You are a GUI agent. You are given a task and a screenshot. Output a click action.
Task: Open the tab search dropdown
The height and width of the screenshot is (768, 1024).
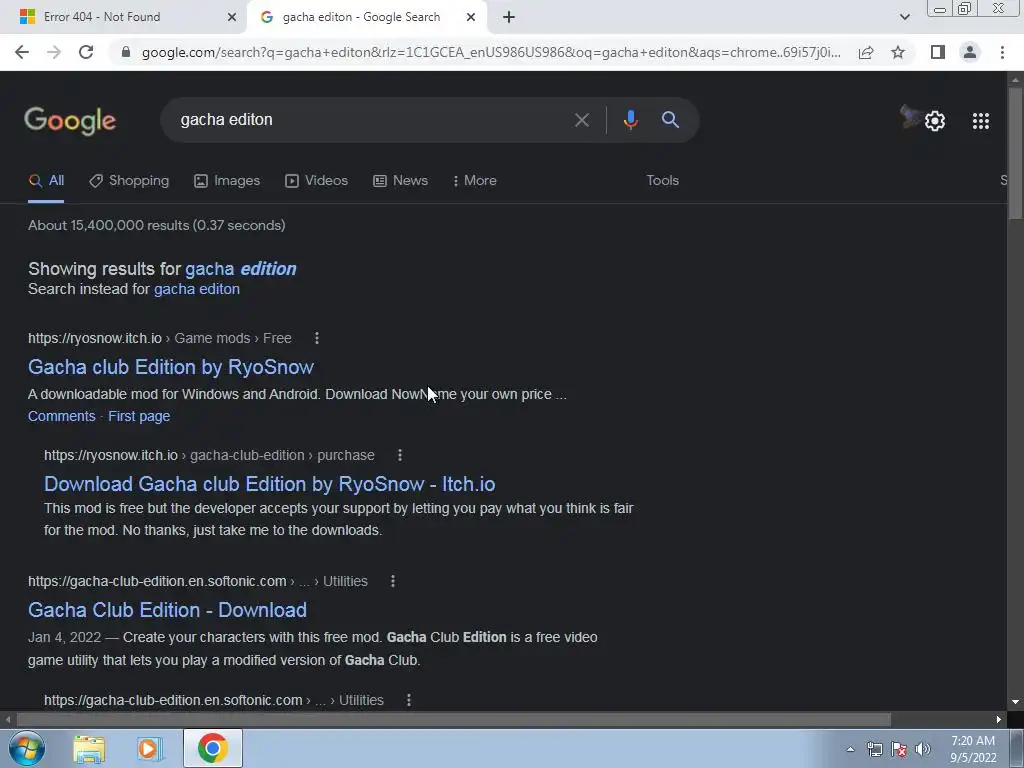point(904,17)
